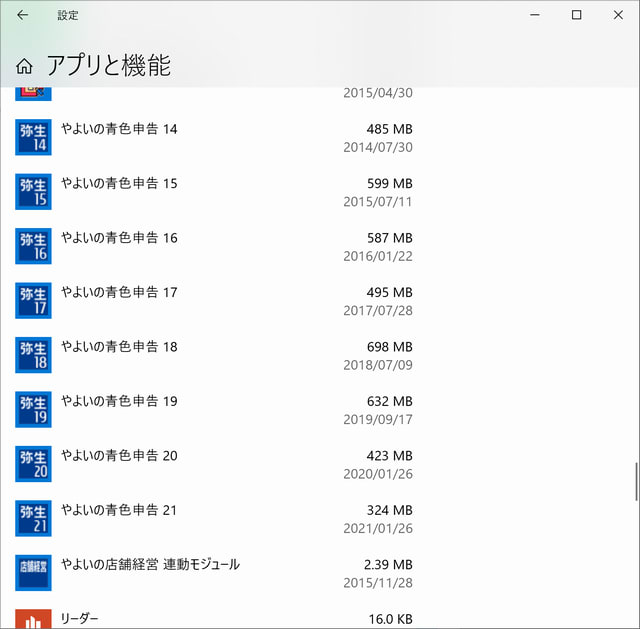Screen dimensions: 640x629
Task: Go to Settings home via the house icon
Action: coord(24,66)
